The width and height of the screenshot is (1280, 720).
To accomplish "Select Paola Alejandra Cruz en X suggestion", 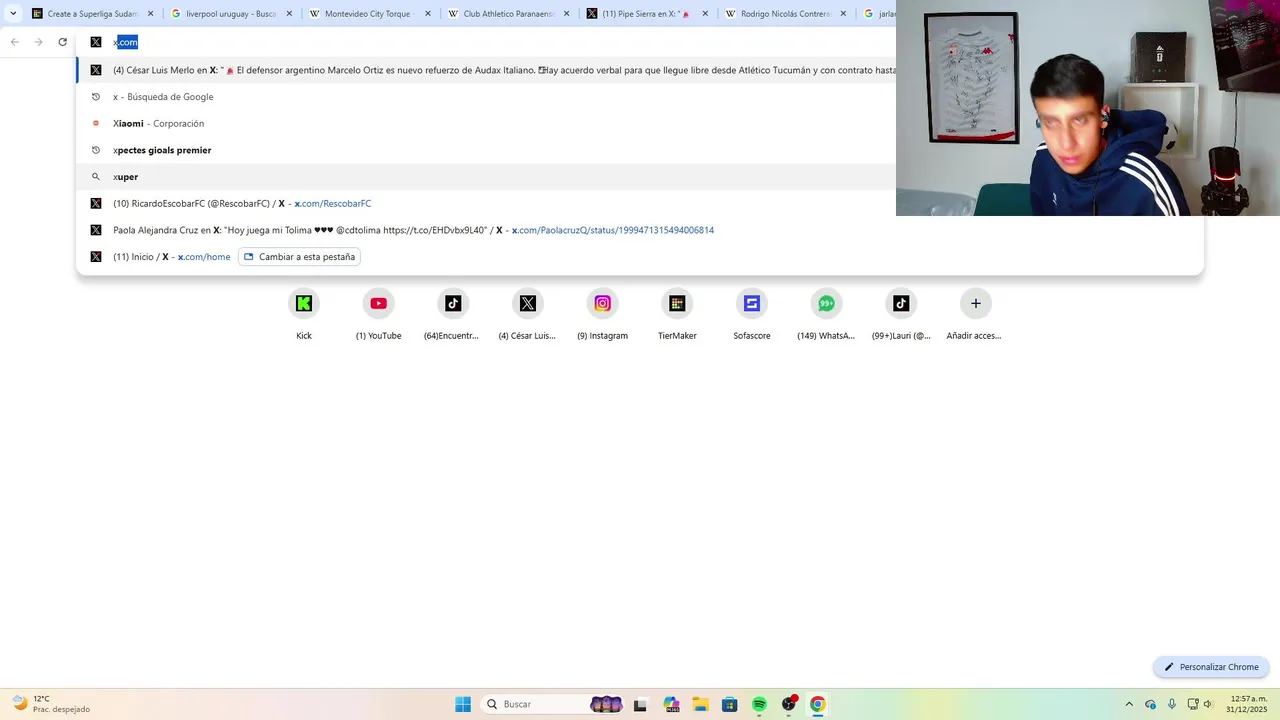I will (x=640, y=230).
